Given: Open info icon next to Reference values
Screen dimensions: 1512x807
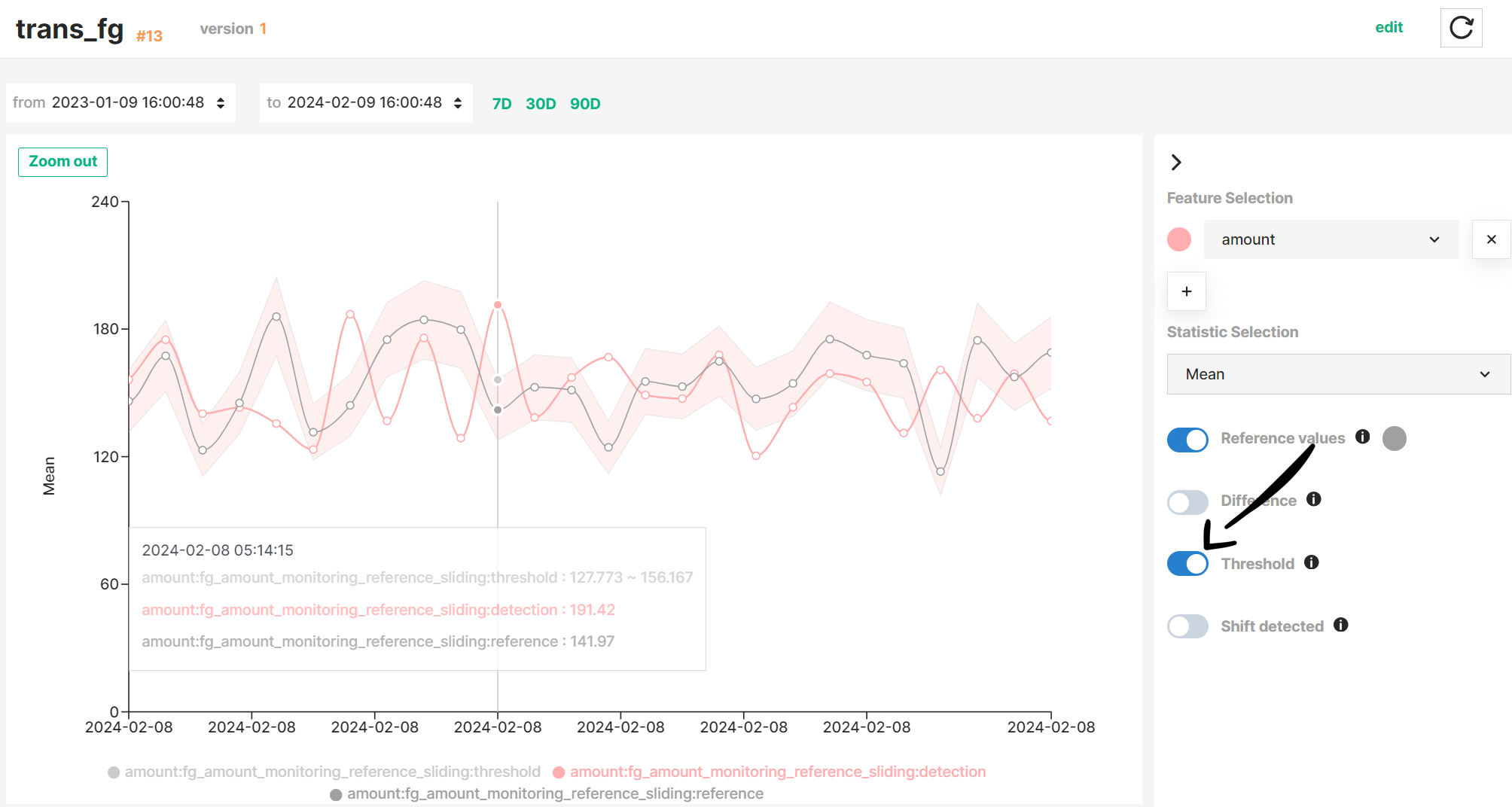Looking at the screenshot, I should click(x=1362, y=437).
